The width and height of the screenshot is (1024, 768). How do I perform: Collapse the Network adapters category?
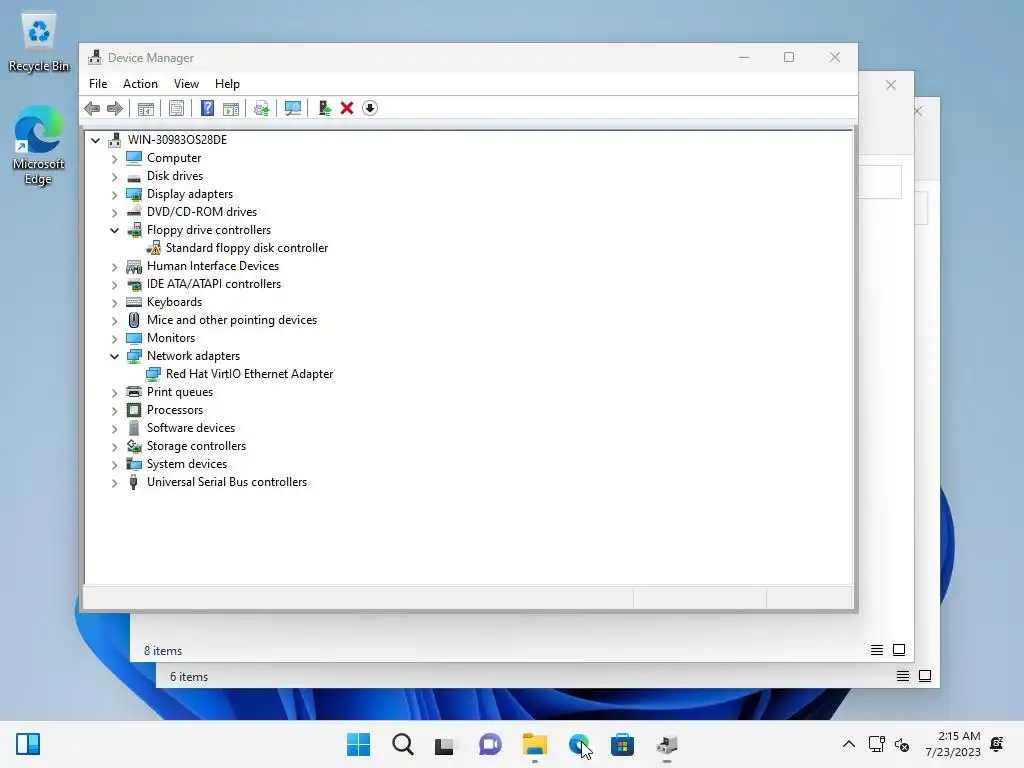coord(114,356)
